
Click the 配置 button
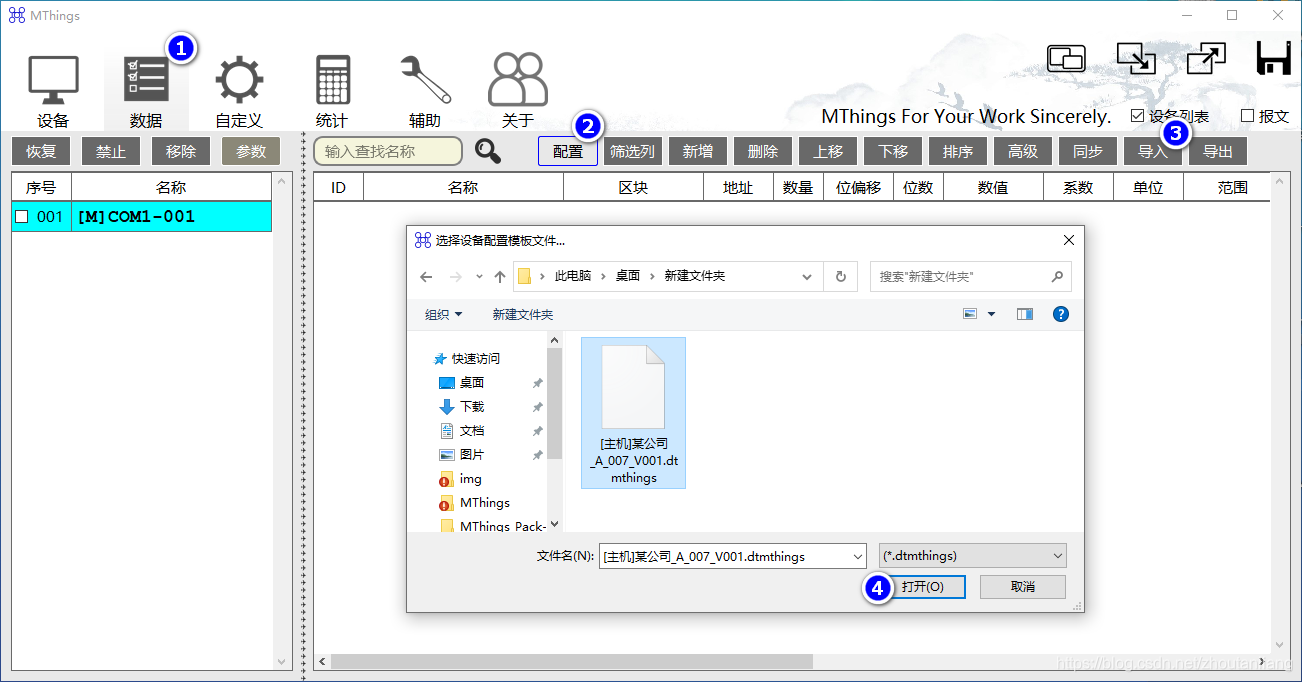coord(568,151)
